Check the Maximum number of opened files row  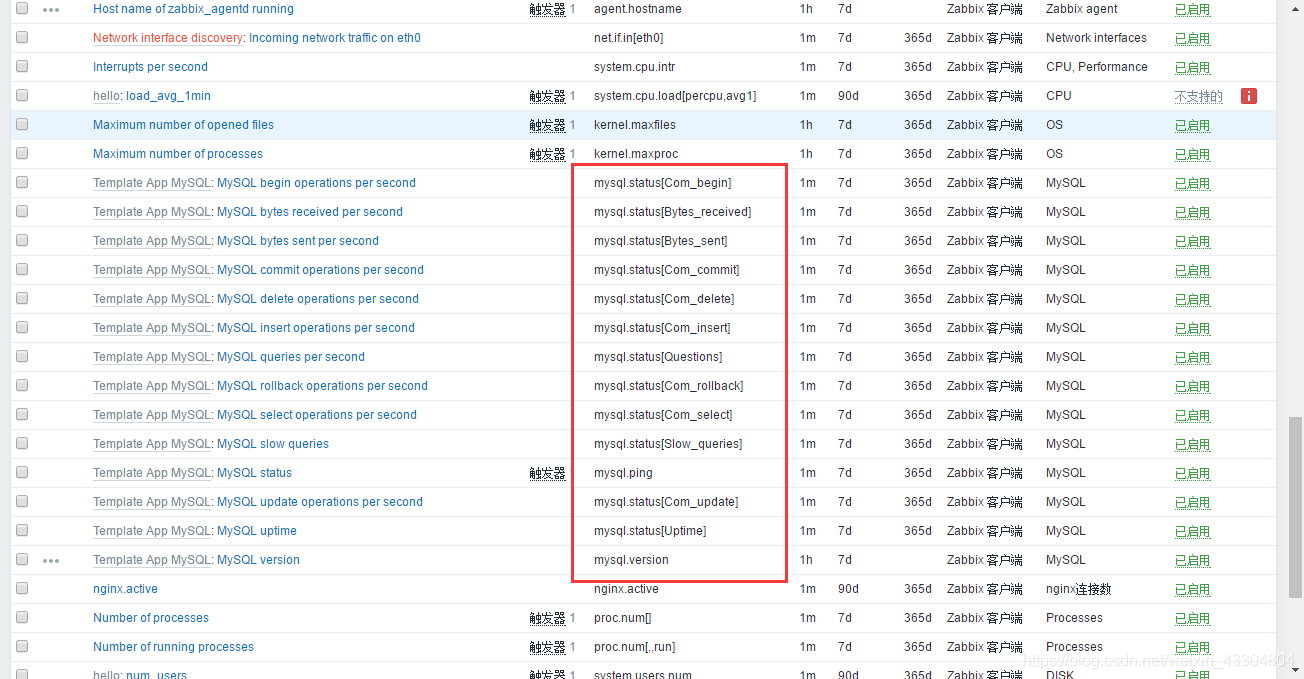(x=22, y=124)
